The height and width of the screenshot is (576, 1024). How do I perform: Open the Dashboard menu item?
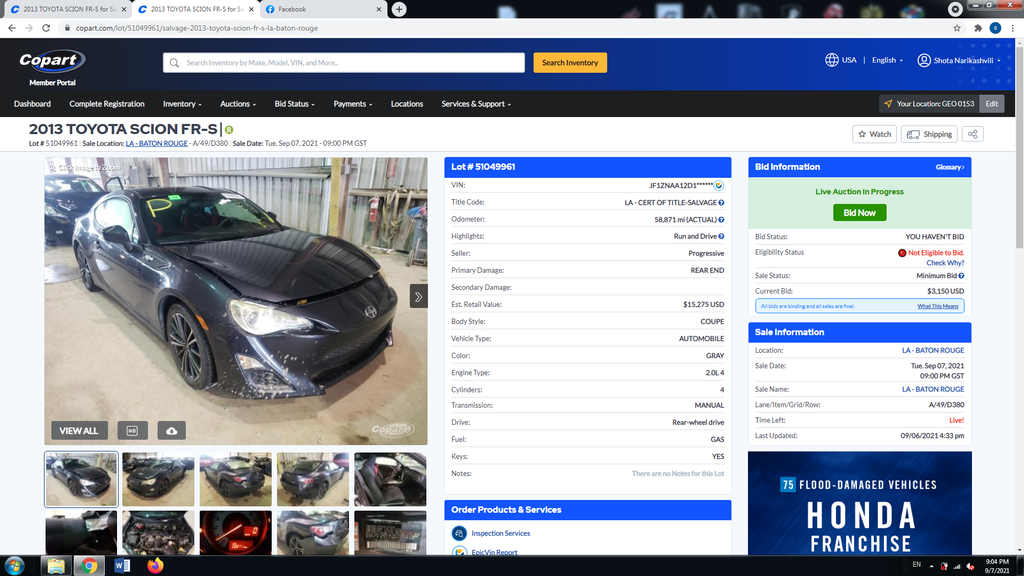click(x=32, y=104)
